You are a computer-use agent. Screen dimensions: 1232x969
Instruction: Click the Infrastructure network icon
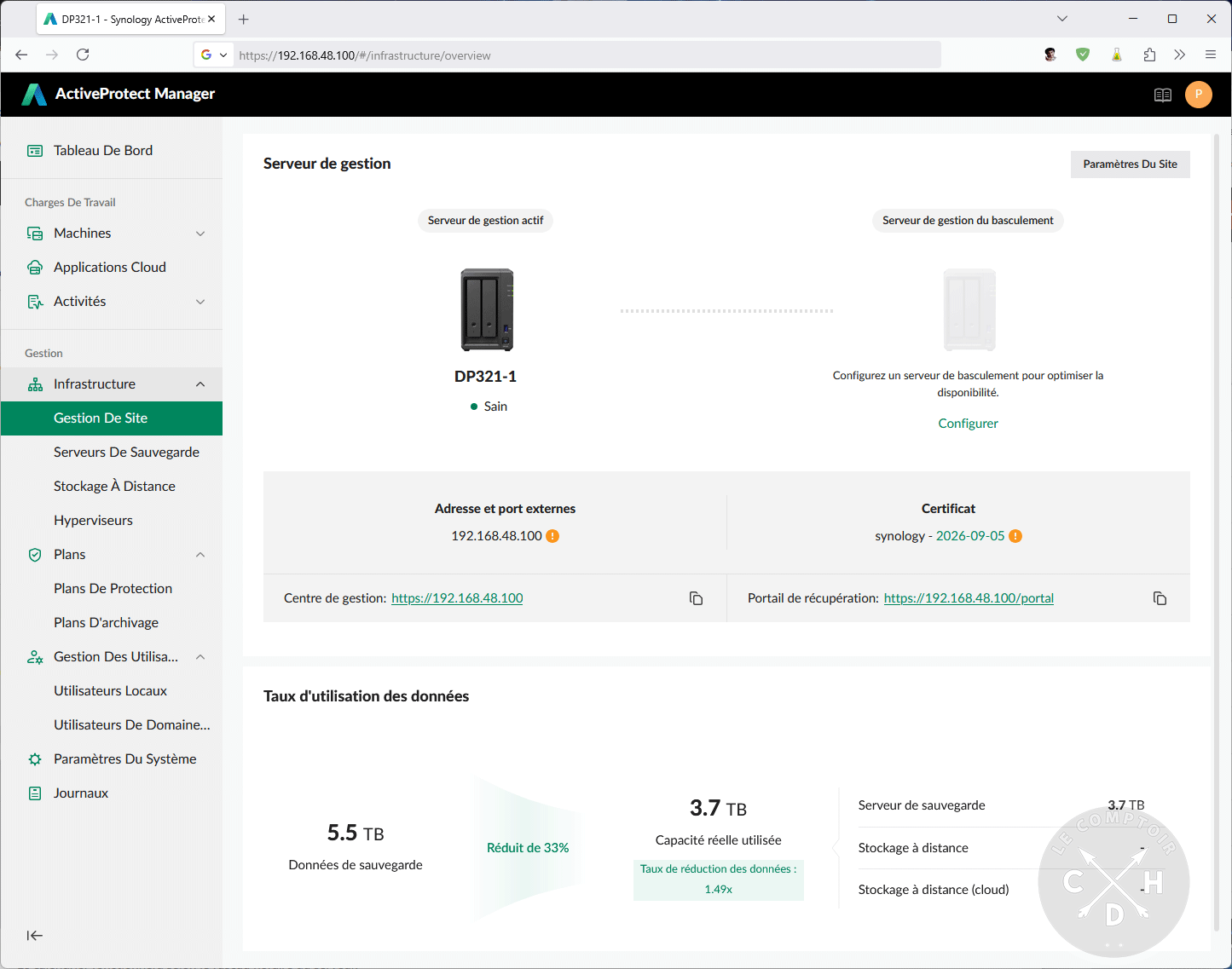[35, 384]
